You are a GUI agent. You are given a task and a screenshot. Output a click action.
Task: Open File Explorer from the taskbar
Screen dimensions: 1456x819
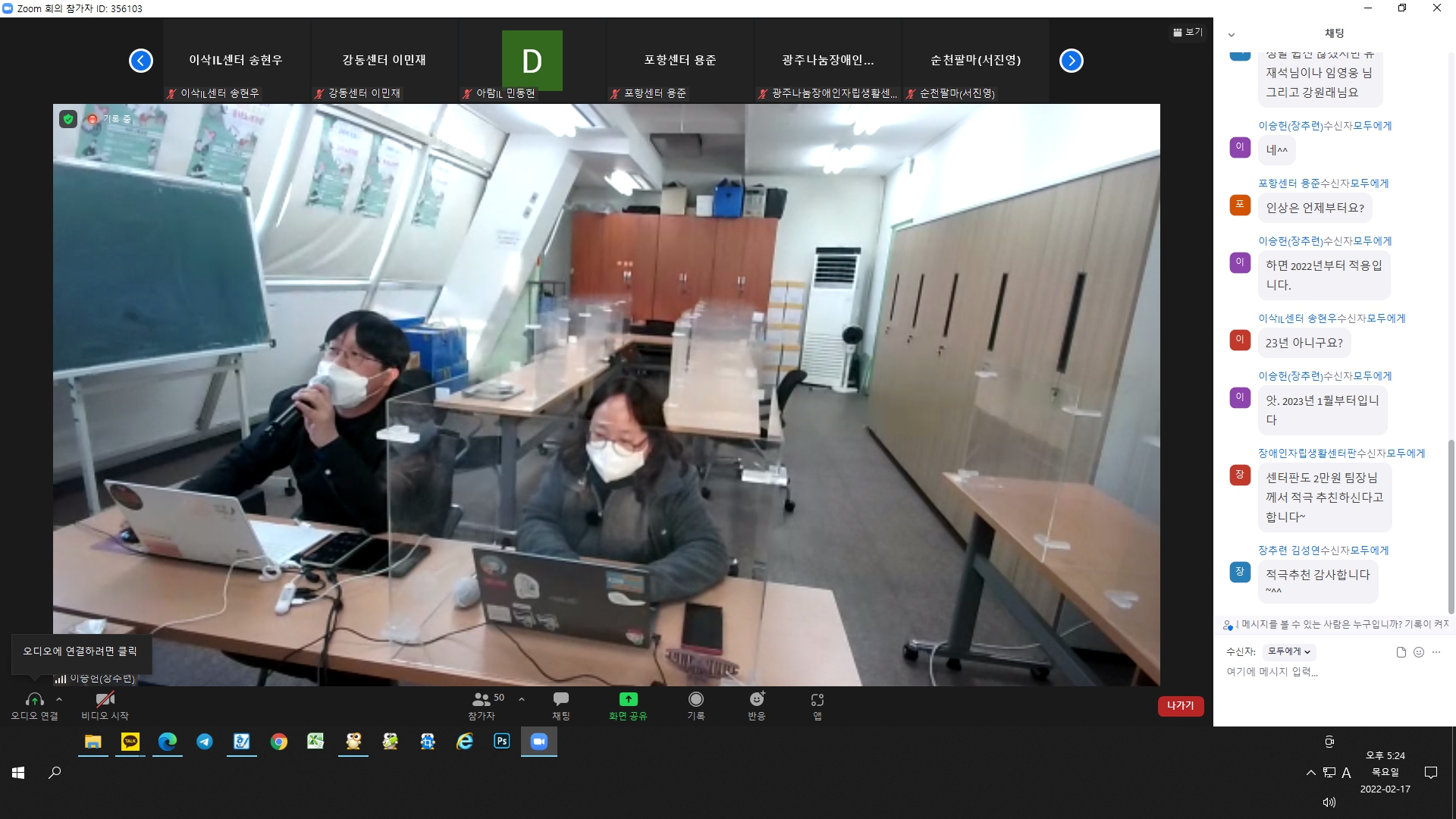pyautogui.click(x=93, y=742)
